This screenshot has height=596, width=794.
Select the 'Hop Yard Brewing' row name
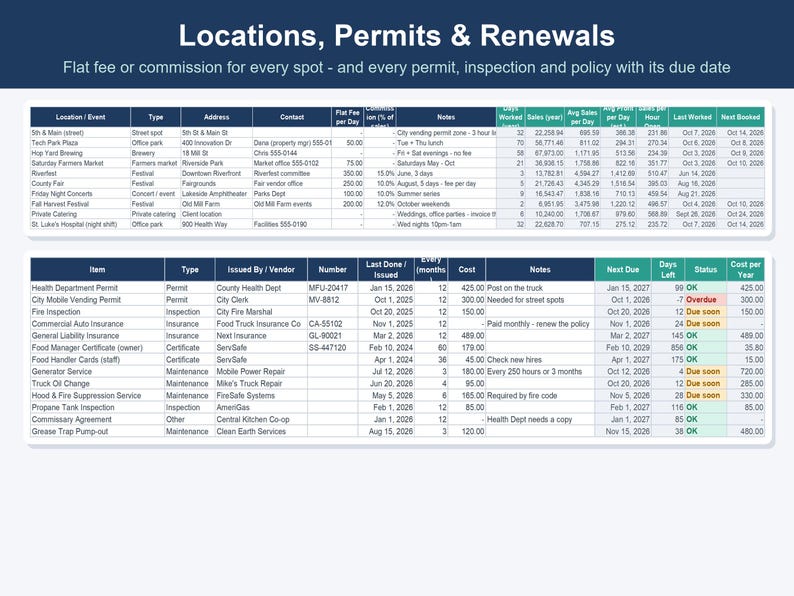click(80, 153)
